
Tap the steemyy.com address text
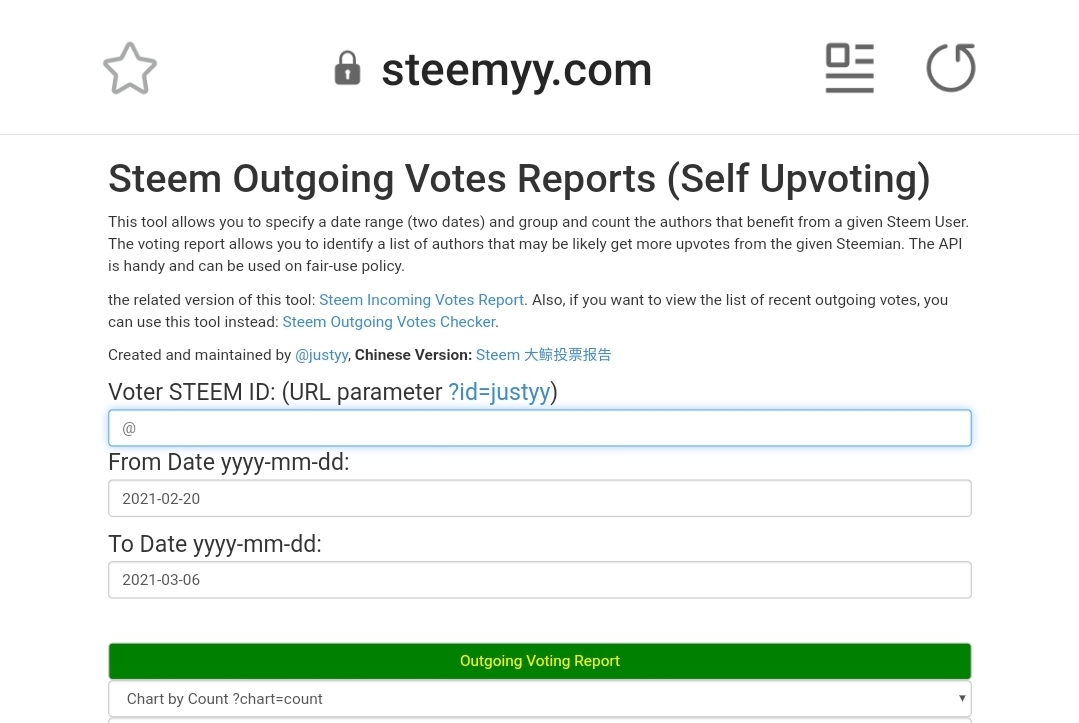click(516, 70)
